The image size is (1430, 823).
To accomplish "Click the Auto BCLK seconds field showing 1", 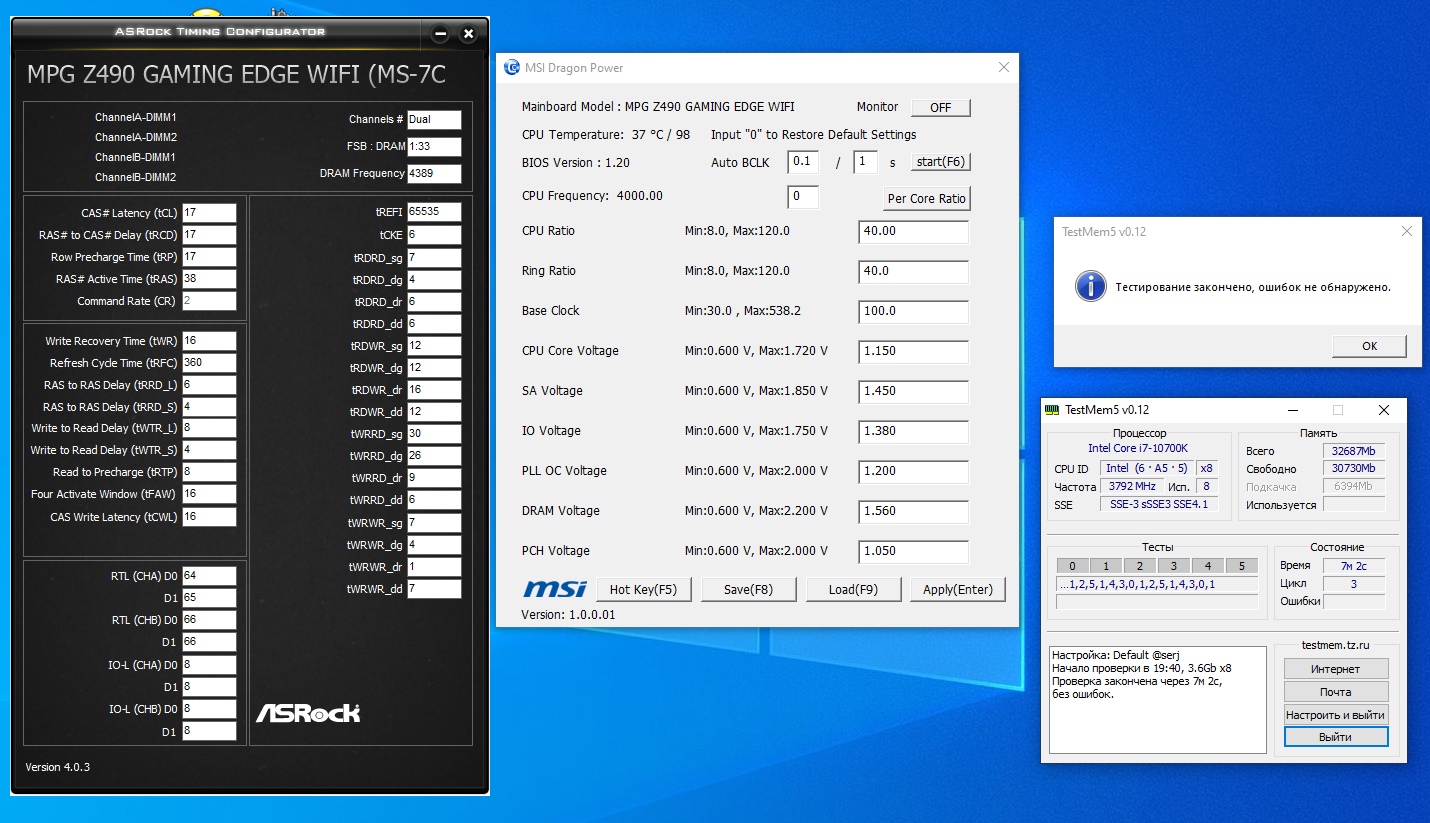I will tap(865, 162).
